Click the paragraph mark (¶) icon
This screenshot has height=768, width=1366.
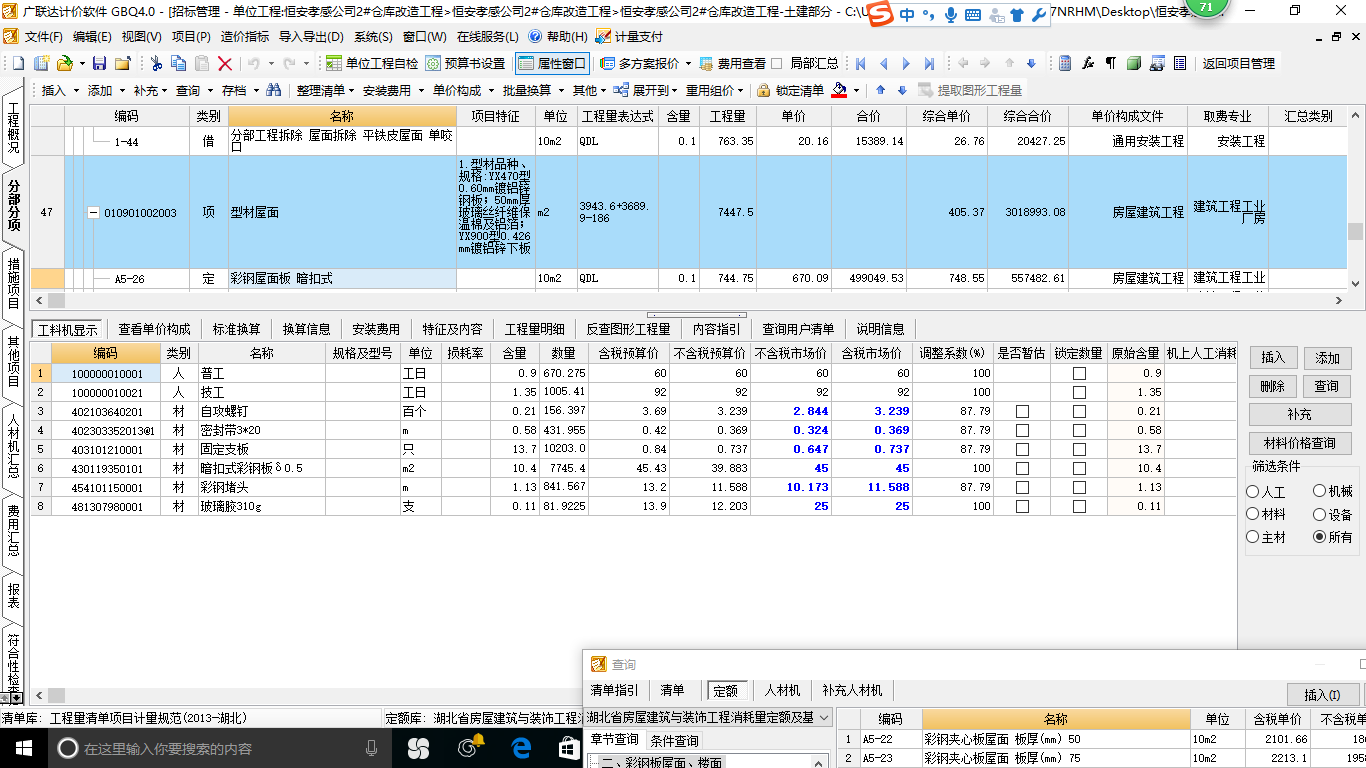[1111, 63]
